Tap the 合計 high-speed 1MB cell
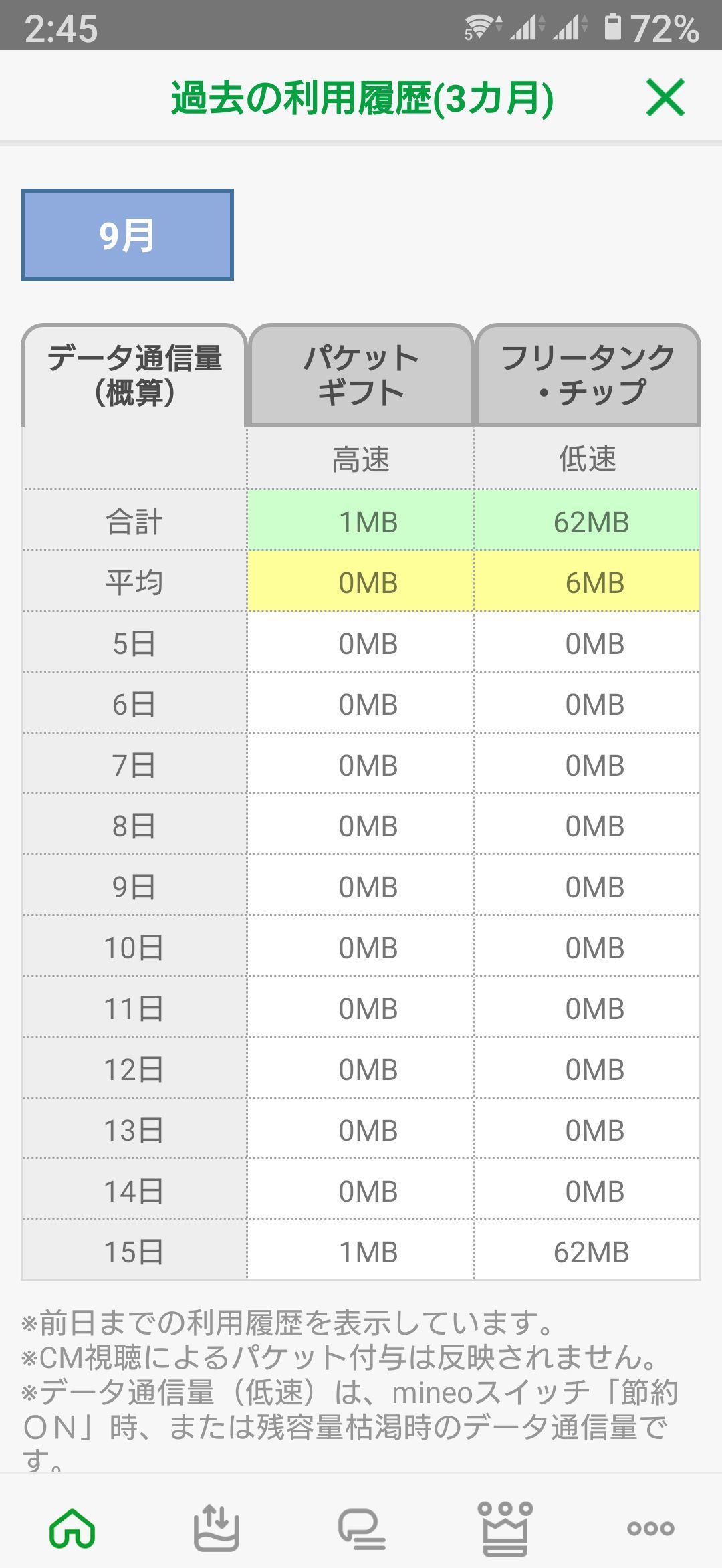The height and width of the screenshot is (1568, 722). 361,522
